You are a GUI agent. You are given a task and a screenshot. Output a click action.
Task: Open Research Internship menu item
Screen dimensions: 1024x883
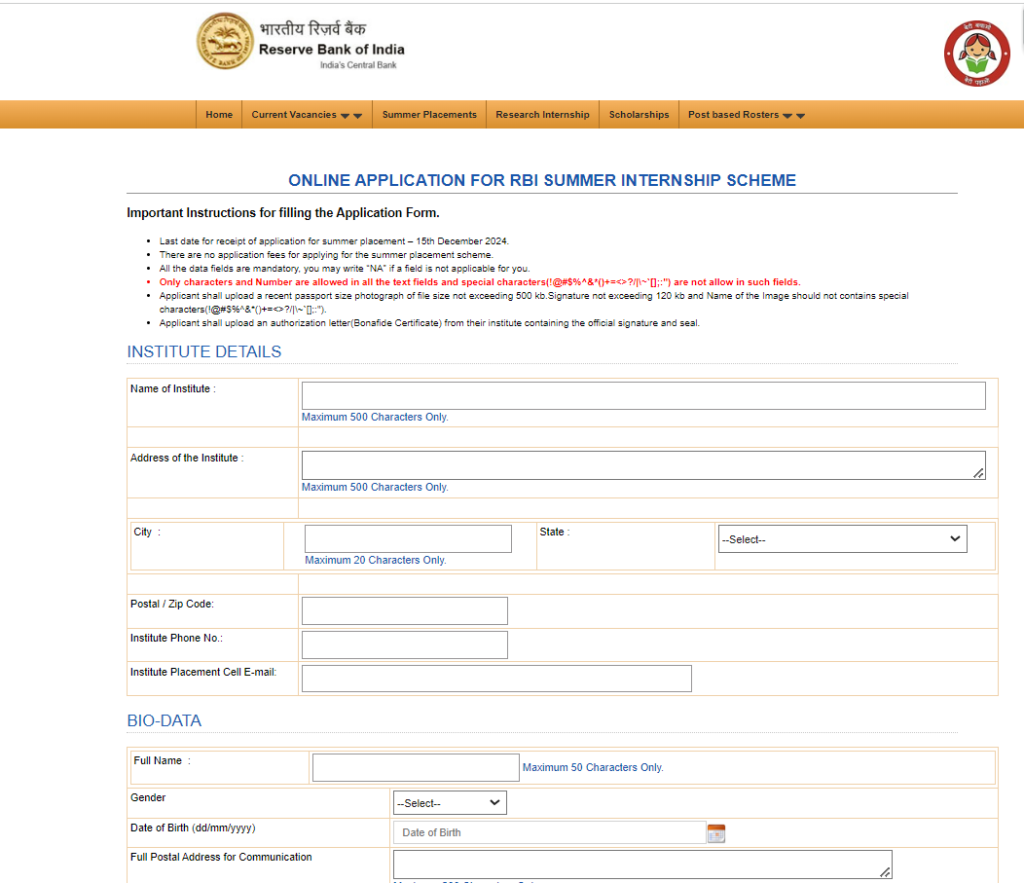click(x=542, y=114)
